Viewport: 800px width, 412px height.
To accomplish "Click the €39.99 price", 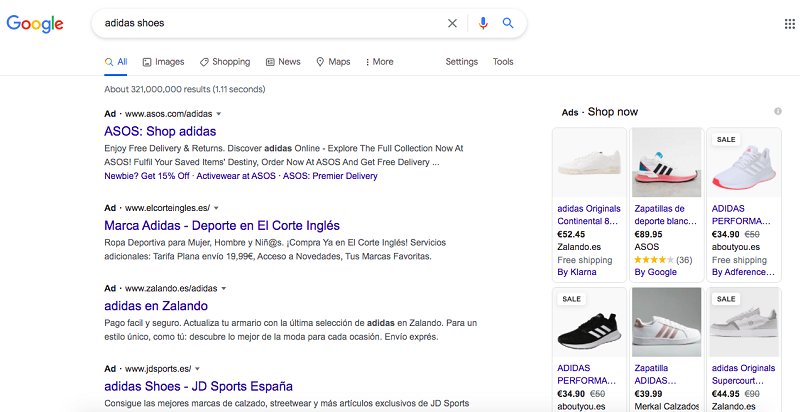I will [x=648, y=394].
